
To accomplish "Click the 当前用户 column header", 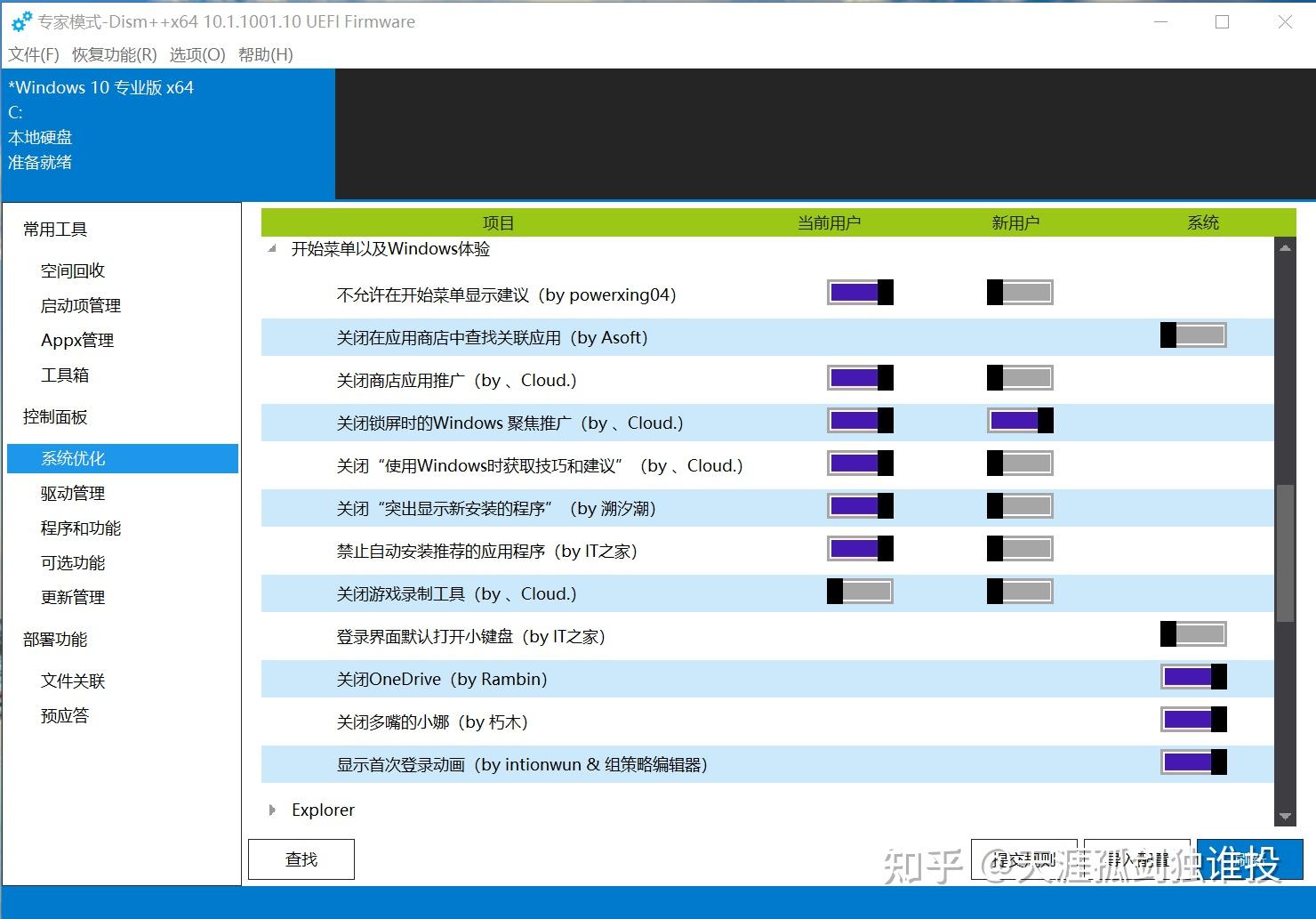I will coord(829,222).
